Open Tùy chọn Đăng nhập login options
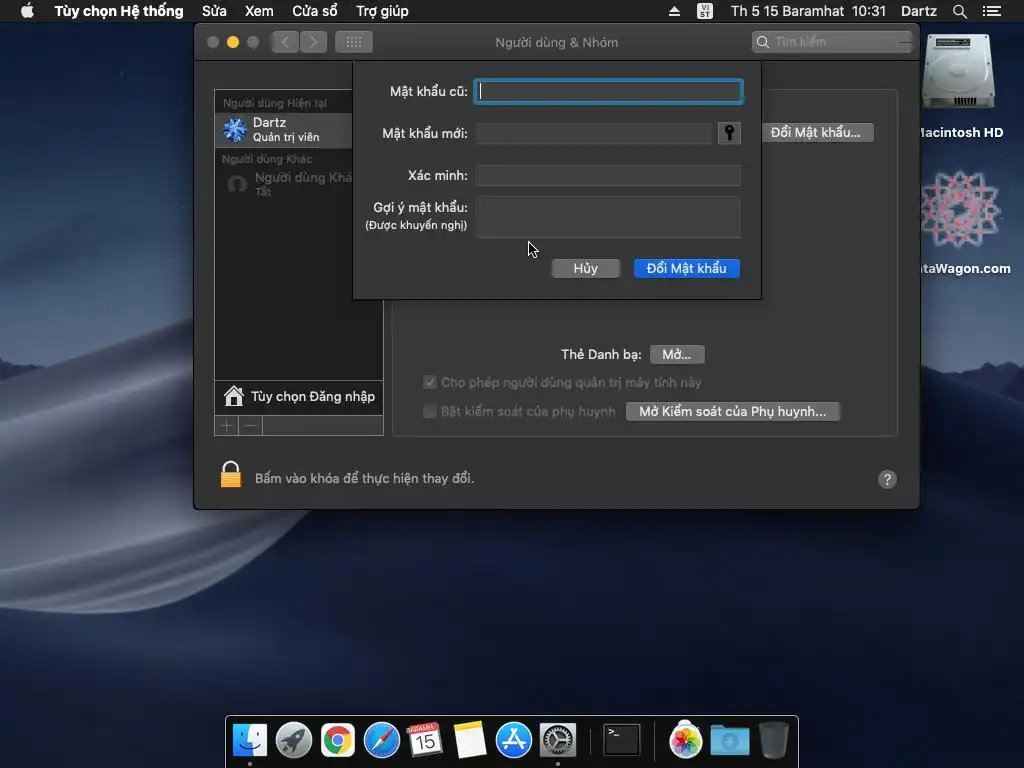This screenshot has width=1024, height=768. 299,396
